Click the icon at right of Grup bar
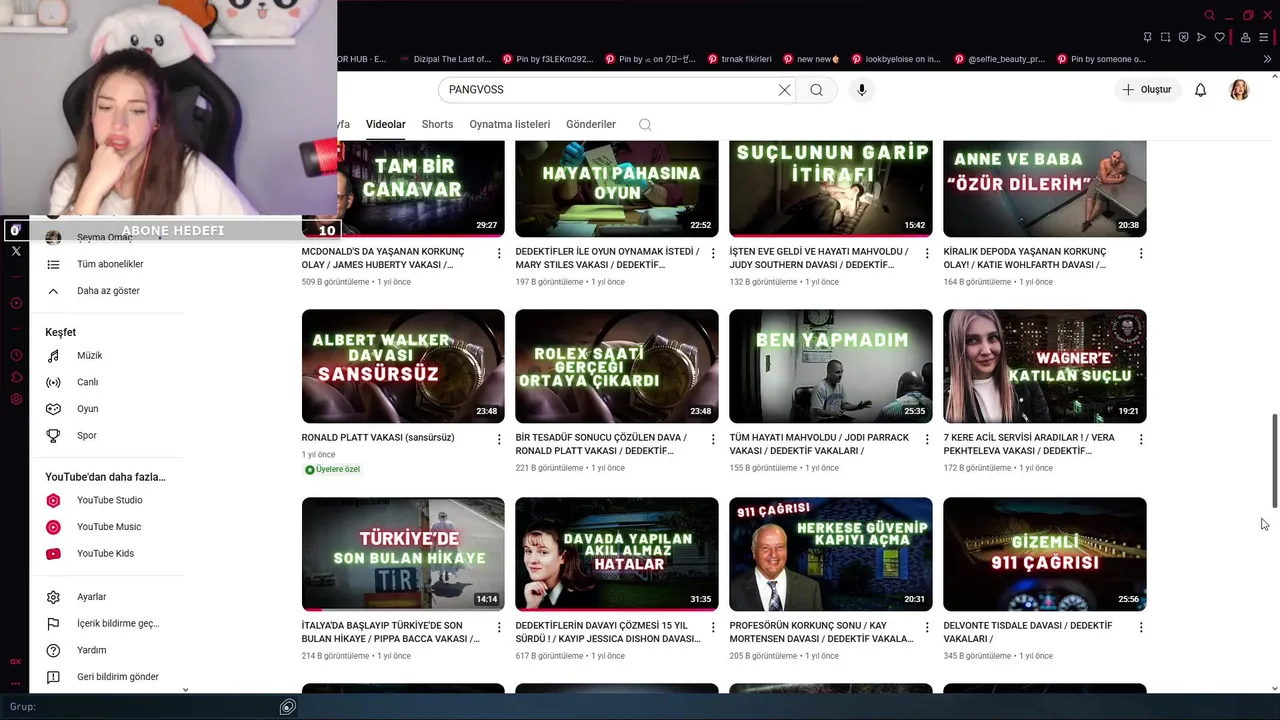Image resolution: width=1280 pixels, height=720 pixels. click(288, 707)
